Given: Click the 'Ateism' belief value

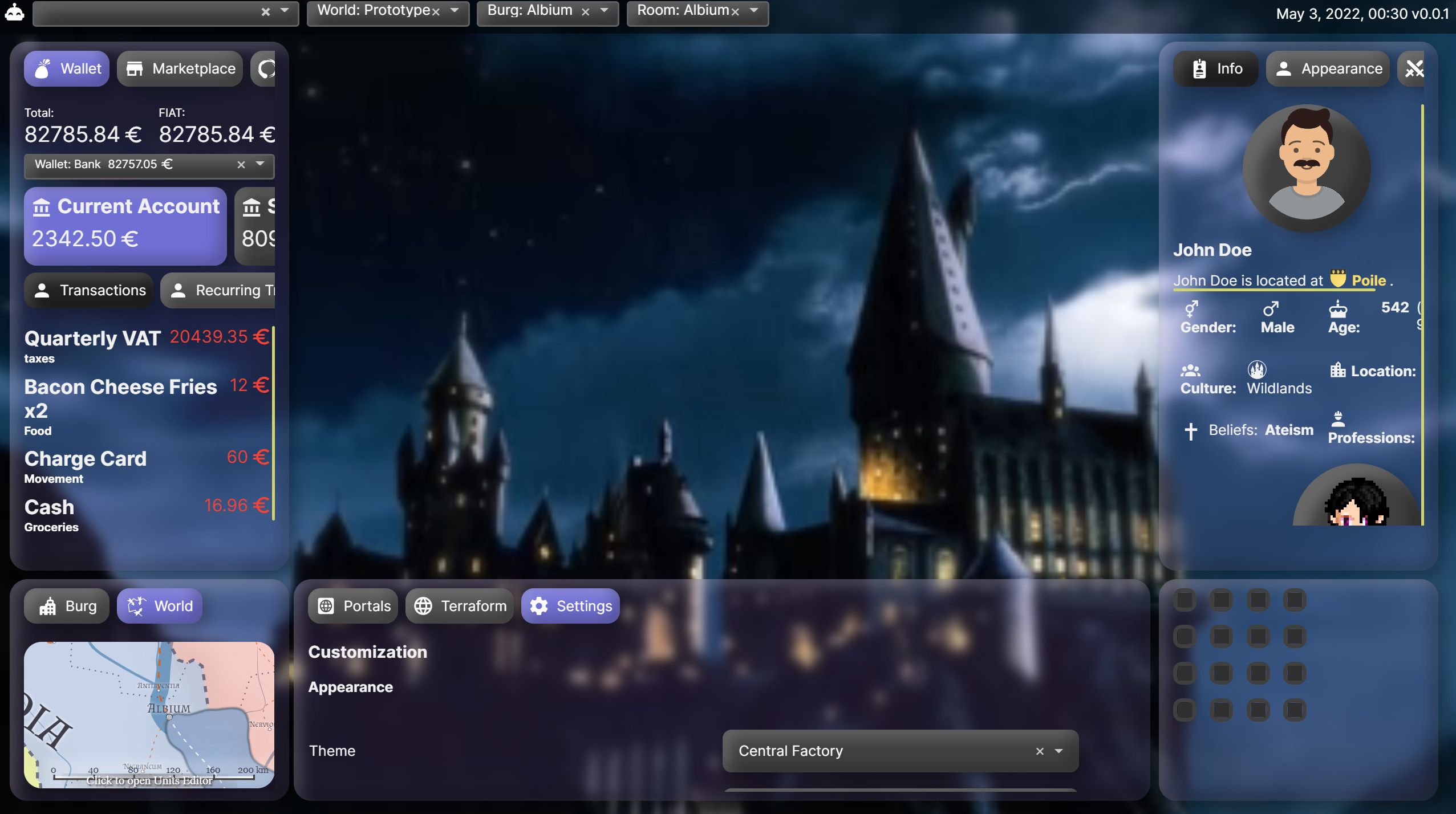Looking at the screenshot, I should (x=1289, y=430).
